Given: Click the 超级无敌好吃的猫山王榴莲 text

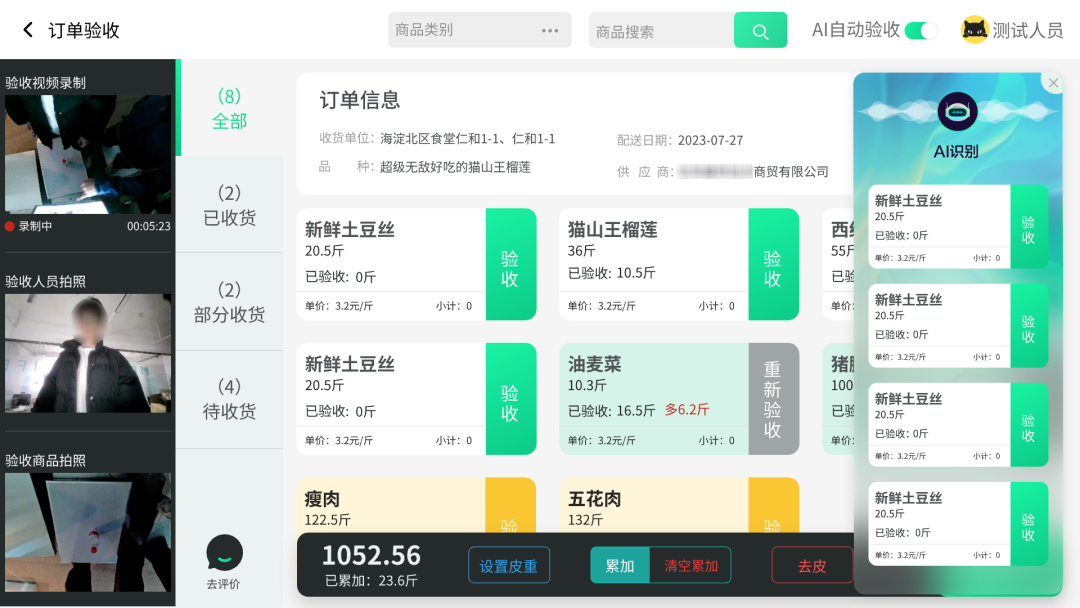Looking at the screenshot, I should 455,167.
